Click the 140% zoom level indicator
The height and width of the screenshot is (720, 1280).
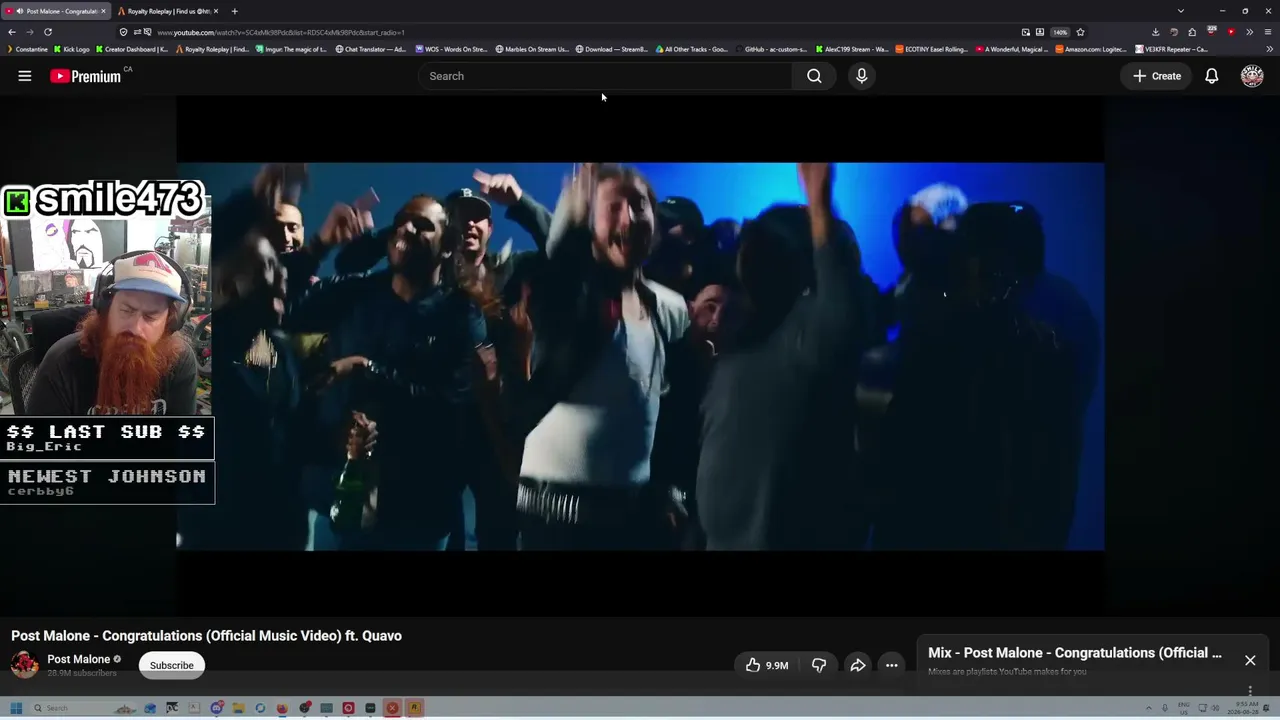[x=1060, y=32]
